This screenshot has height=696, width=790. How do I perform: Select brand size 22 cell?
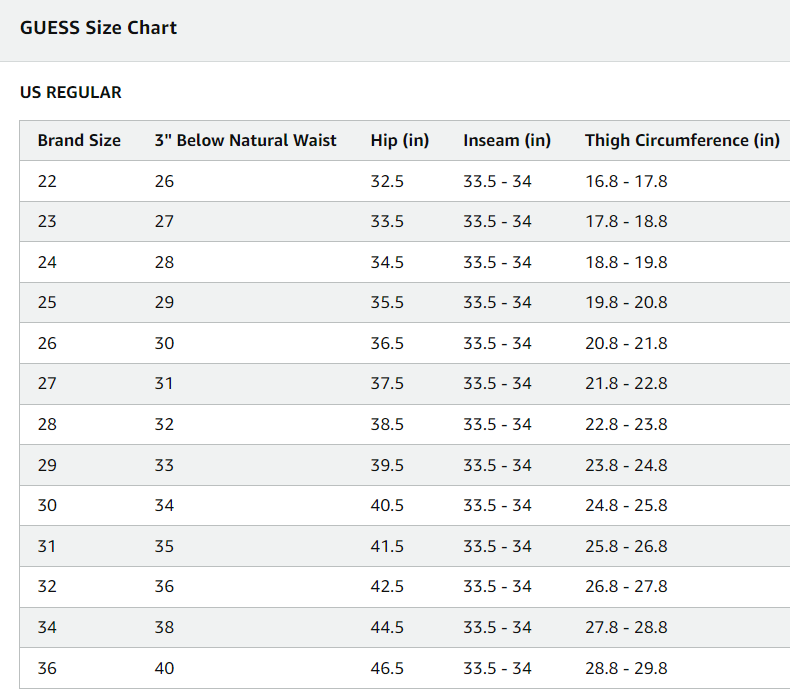click(47, 181)
